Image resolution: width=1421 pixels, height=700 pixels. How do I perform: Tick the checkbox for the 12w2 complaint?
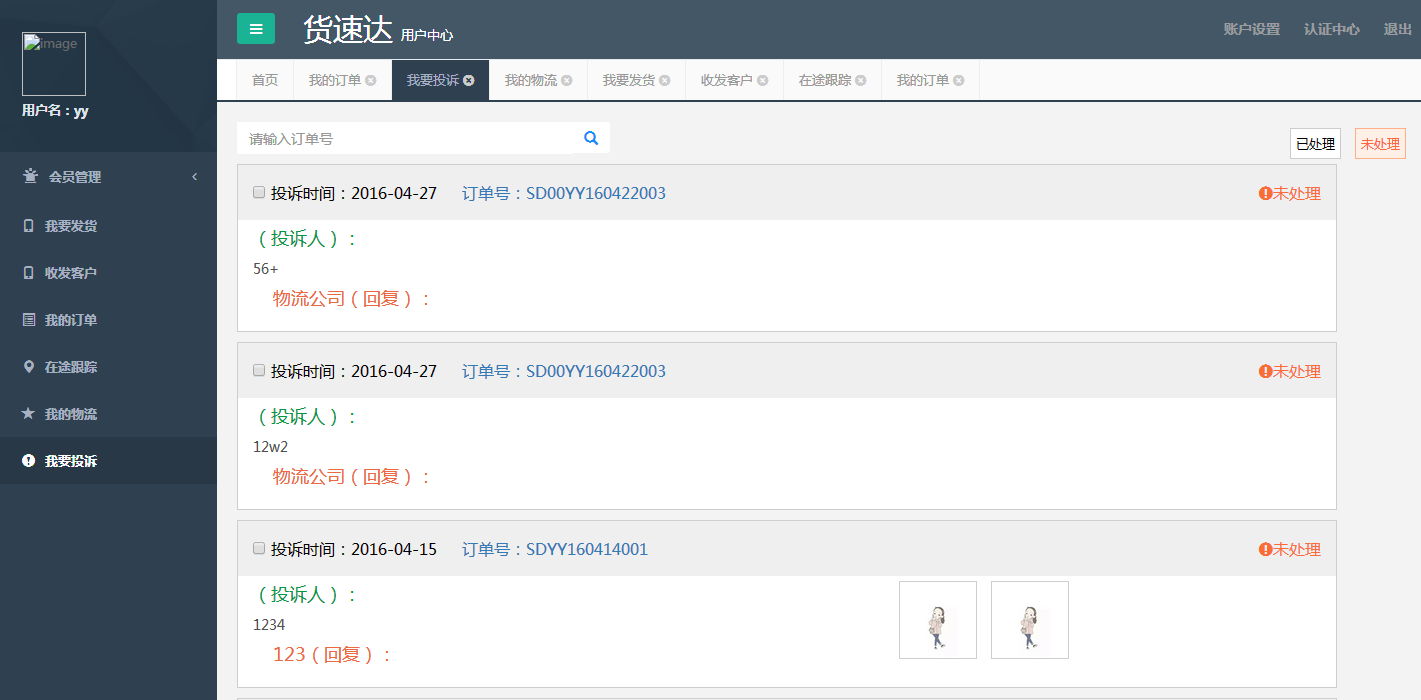click(259, 370)
